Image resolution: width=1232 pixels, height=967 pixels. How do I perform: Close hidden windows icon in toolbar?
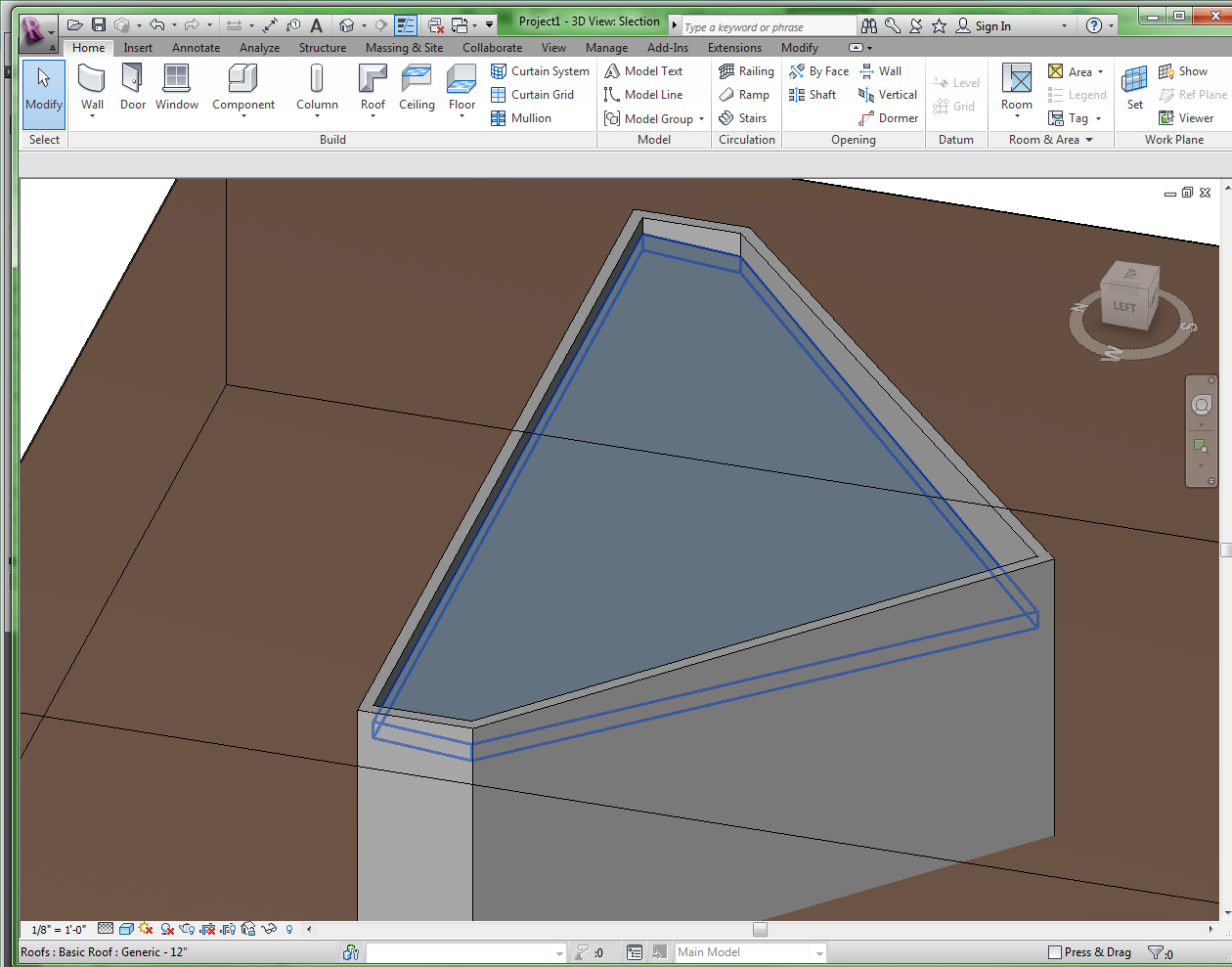click(436, 25)
